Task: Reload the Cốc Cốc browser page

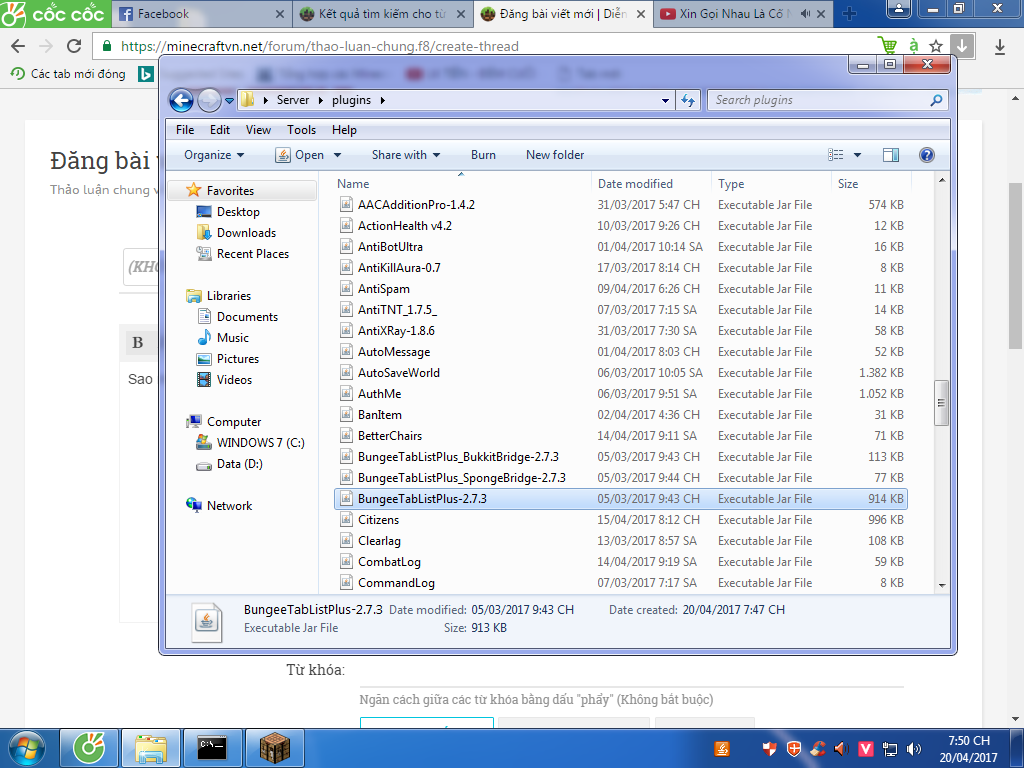Action: 74,46
